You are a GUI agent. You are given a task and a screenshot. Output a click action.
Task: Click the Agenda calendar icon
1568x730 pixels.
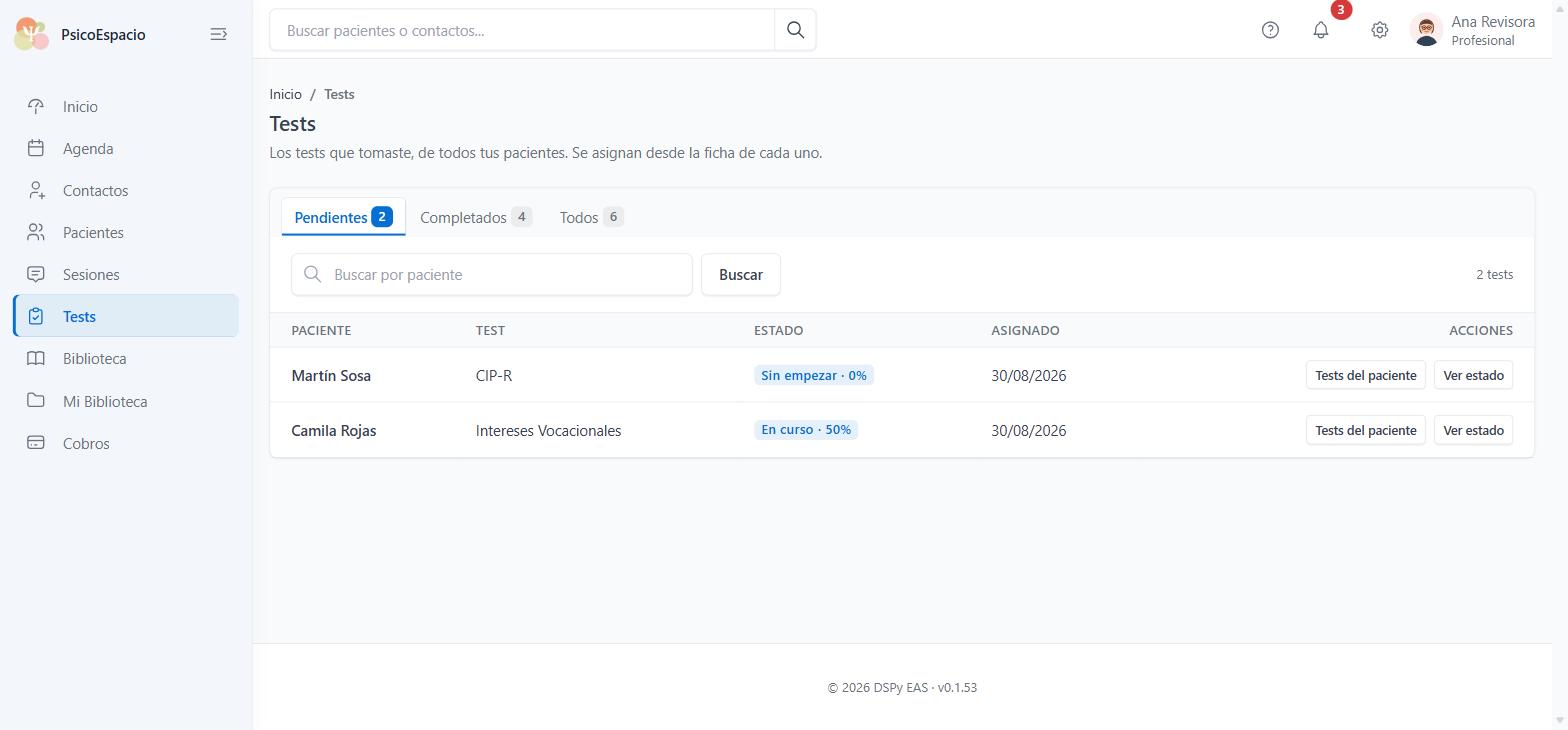click(x=36, y=148)
